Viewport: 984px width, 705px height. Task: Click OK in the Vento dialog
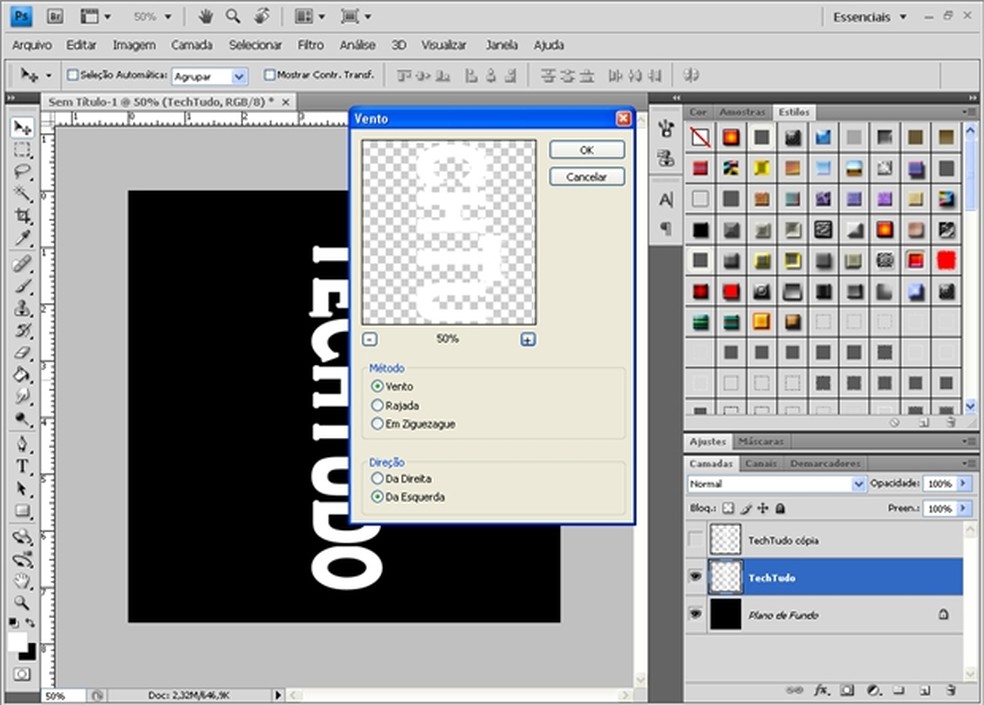[587, 150]
